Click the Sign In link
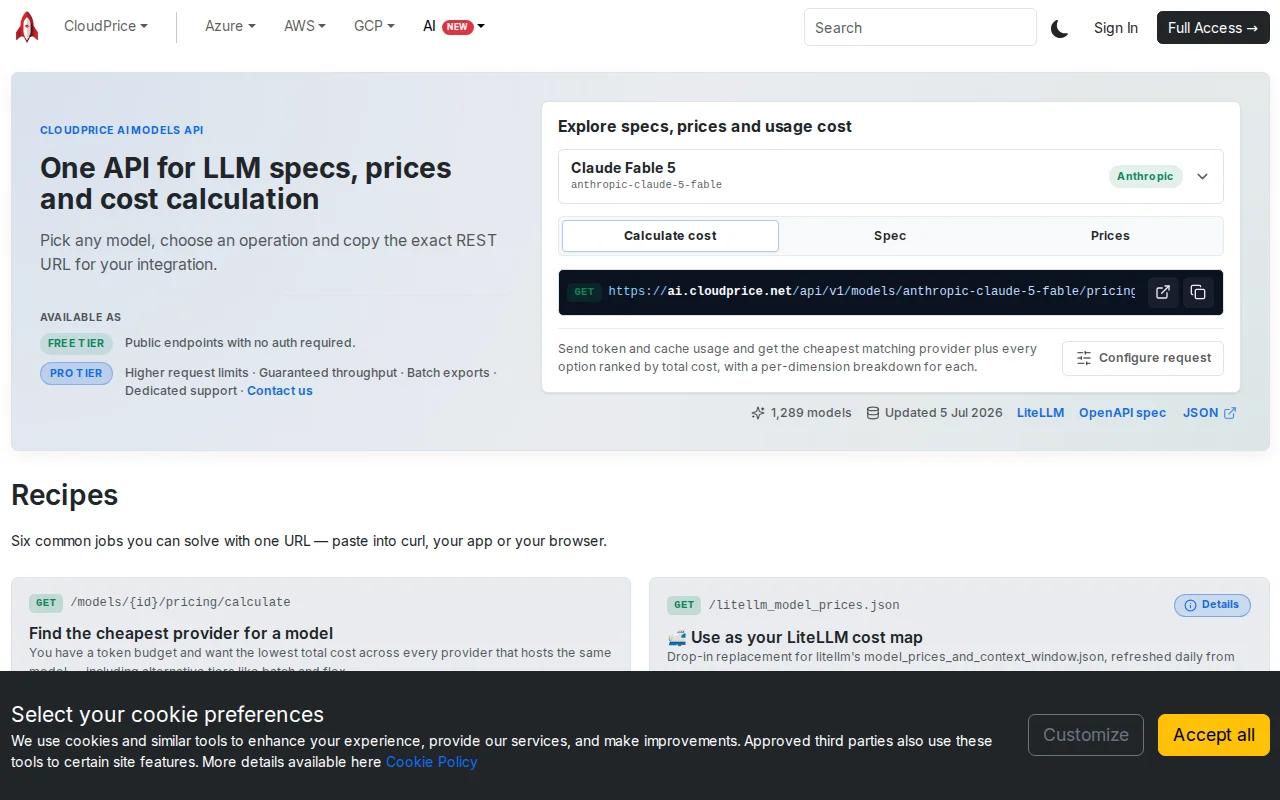This screenshot has width=1280, height=800. pos(1116,28)
